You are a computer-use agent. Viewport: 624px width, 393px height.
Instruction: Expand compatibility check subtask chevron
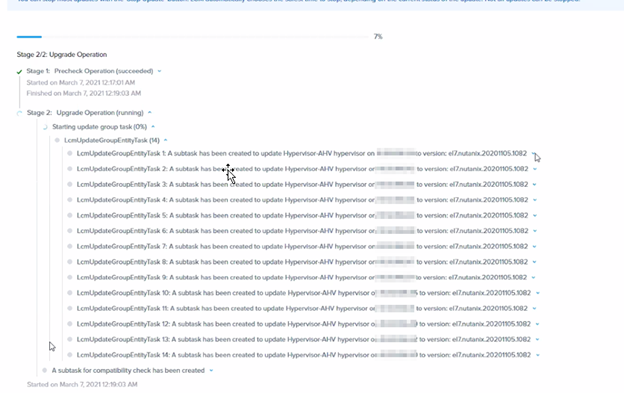coord(211,371)
